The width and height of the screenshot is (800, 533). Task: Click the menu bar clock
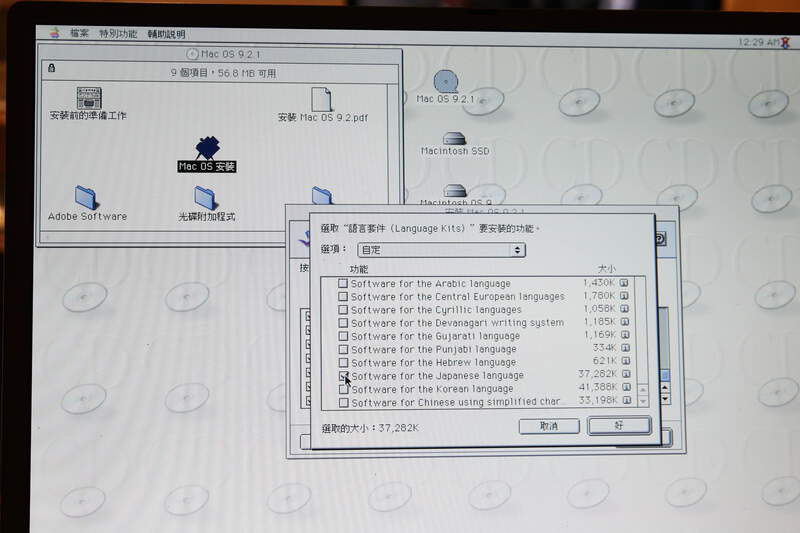757,42
